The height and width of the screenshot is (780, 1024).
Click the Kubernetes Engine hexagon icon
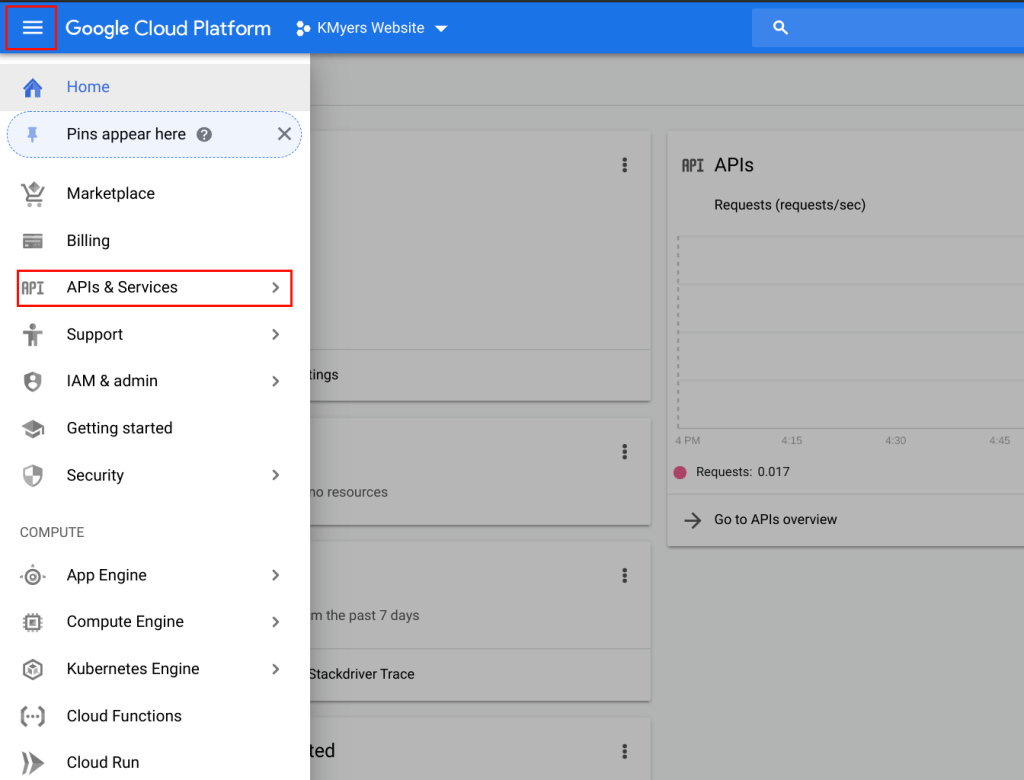pos(33,670)
